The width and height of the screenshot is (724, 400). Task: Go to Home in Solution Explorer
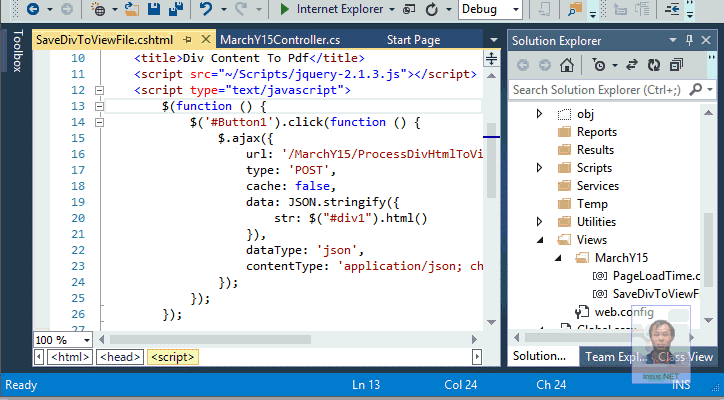coord(567,65)
